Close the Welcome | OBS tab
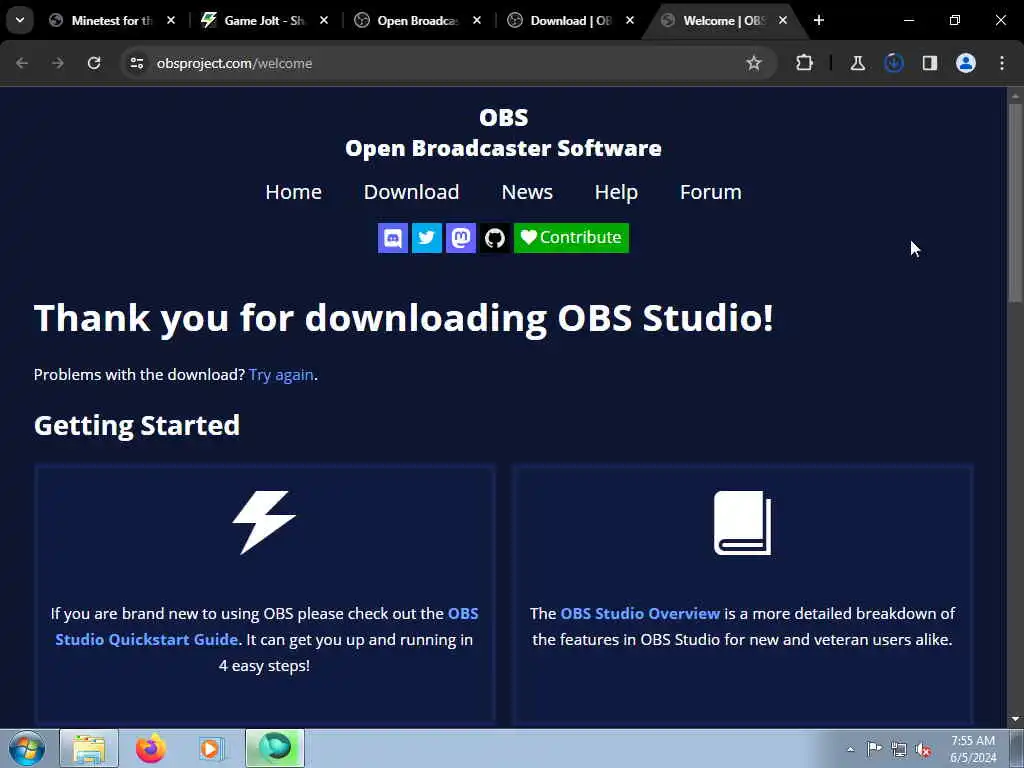The image size is (1024, 768). click(x=783, y=20)
